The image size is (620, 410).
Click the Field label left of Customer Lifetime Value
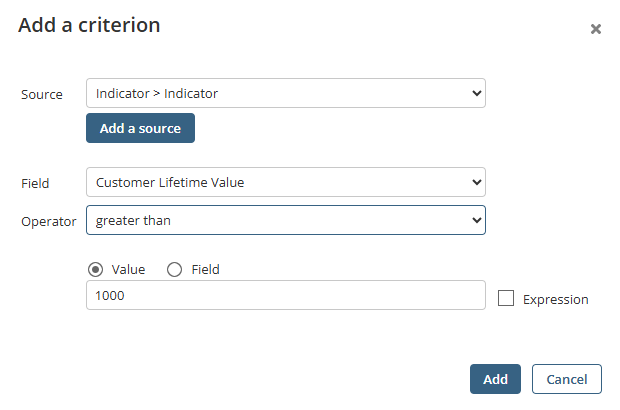(35, 183)
